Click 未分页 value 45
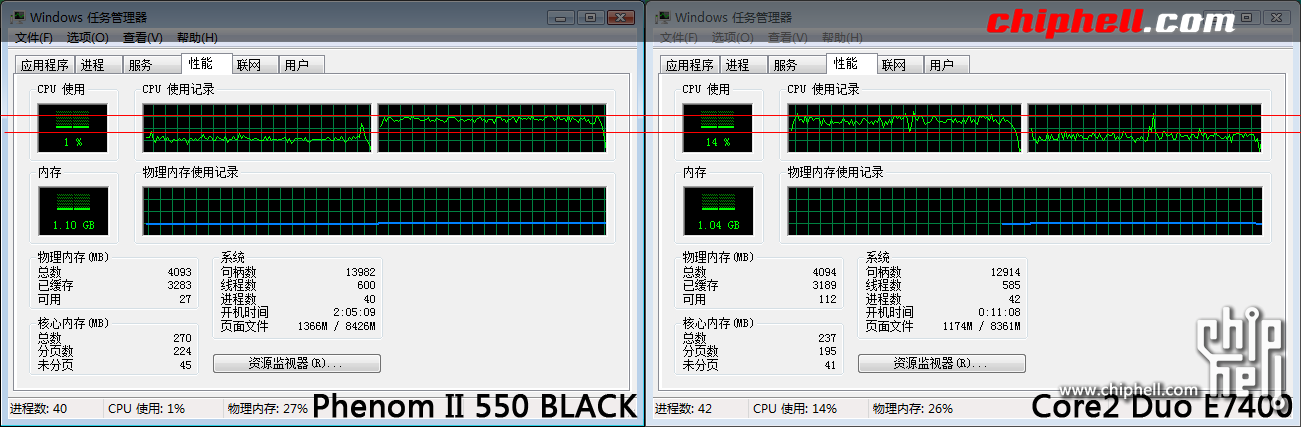 [185, 366]
